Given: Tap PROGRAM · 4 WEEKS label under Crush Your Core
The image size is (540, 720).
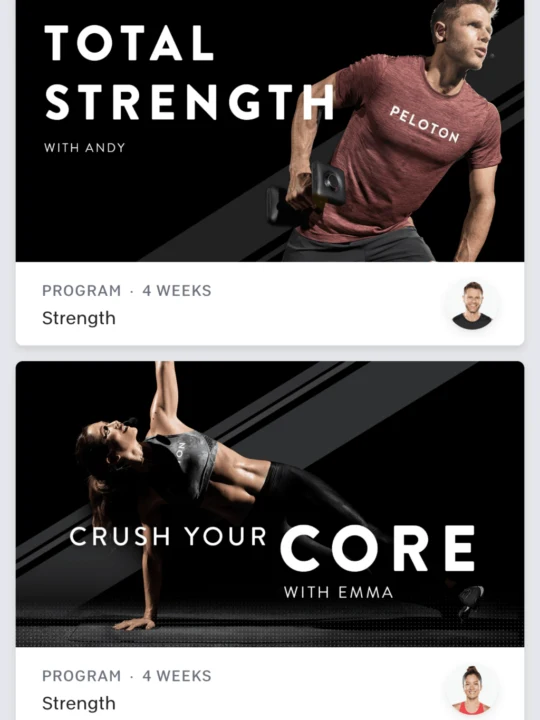Looking at the screenshot, I should [127, 676].
